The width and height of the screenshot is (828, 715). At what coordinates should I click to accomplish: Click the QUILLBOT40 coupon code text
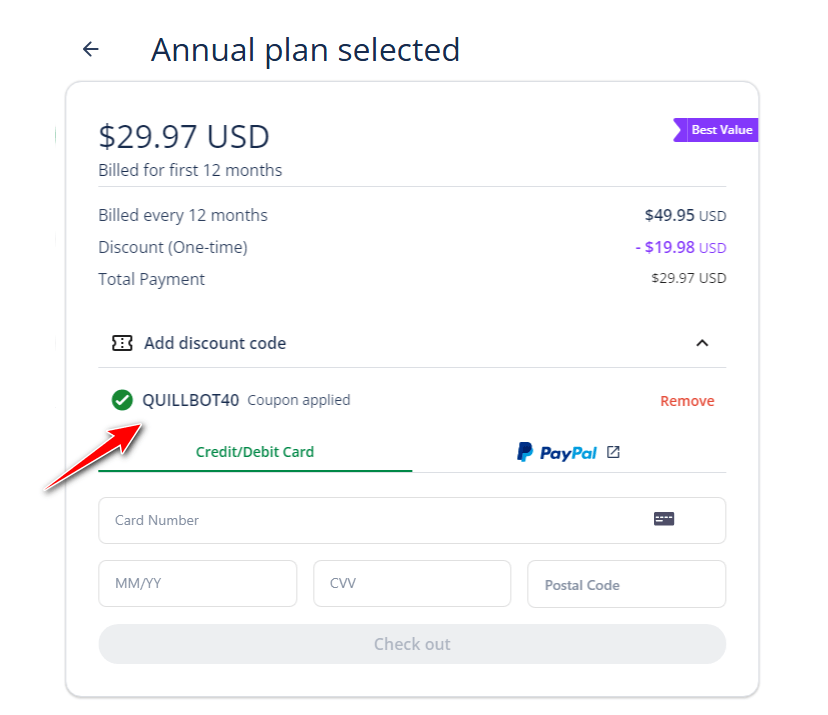coord(191,400)
